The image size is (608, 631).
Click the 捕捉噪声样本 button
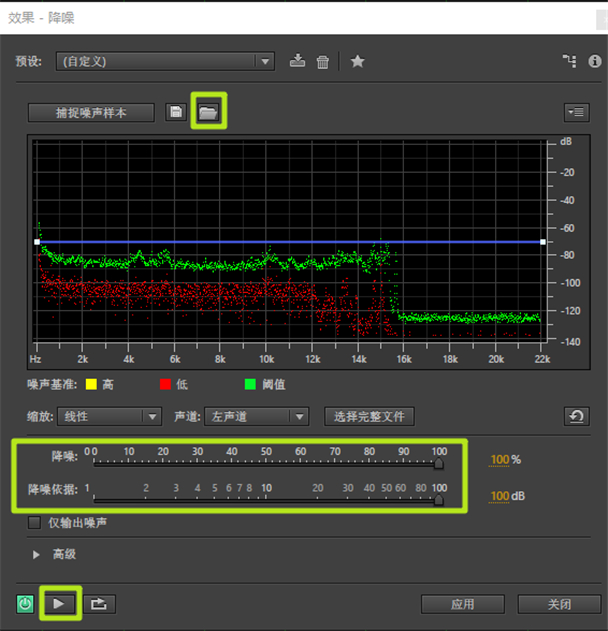click(91, 113)
